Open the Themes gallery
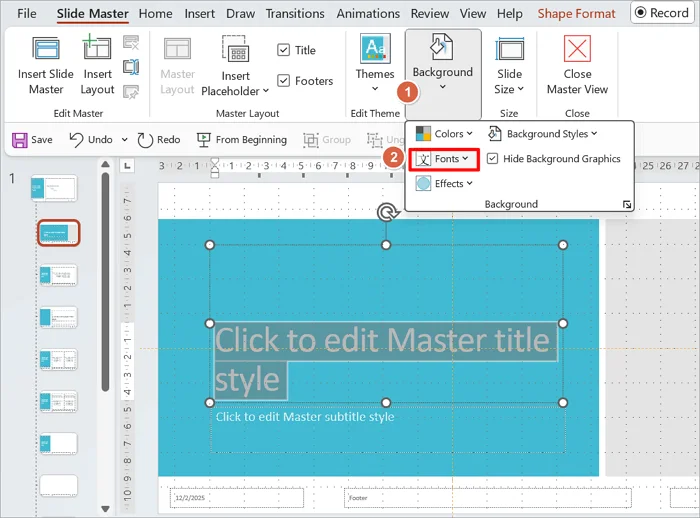The width and height of the screenshot is (700, 518). click(x=375, y=63)
